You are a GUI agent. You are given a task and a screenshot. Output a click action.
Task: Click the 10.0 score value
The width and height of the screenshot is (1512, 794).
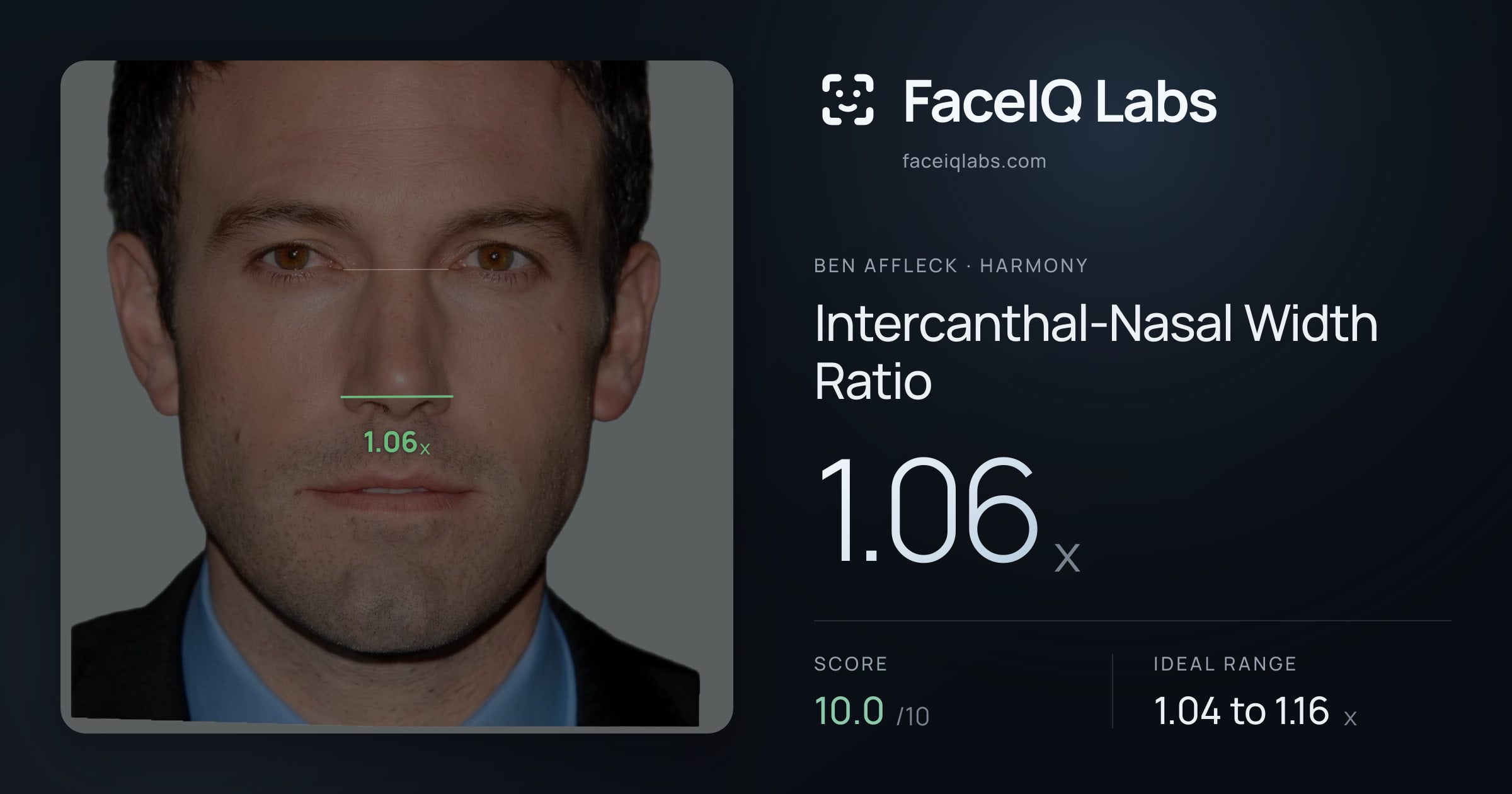[849, 710]
